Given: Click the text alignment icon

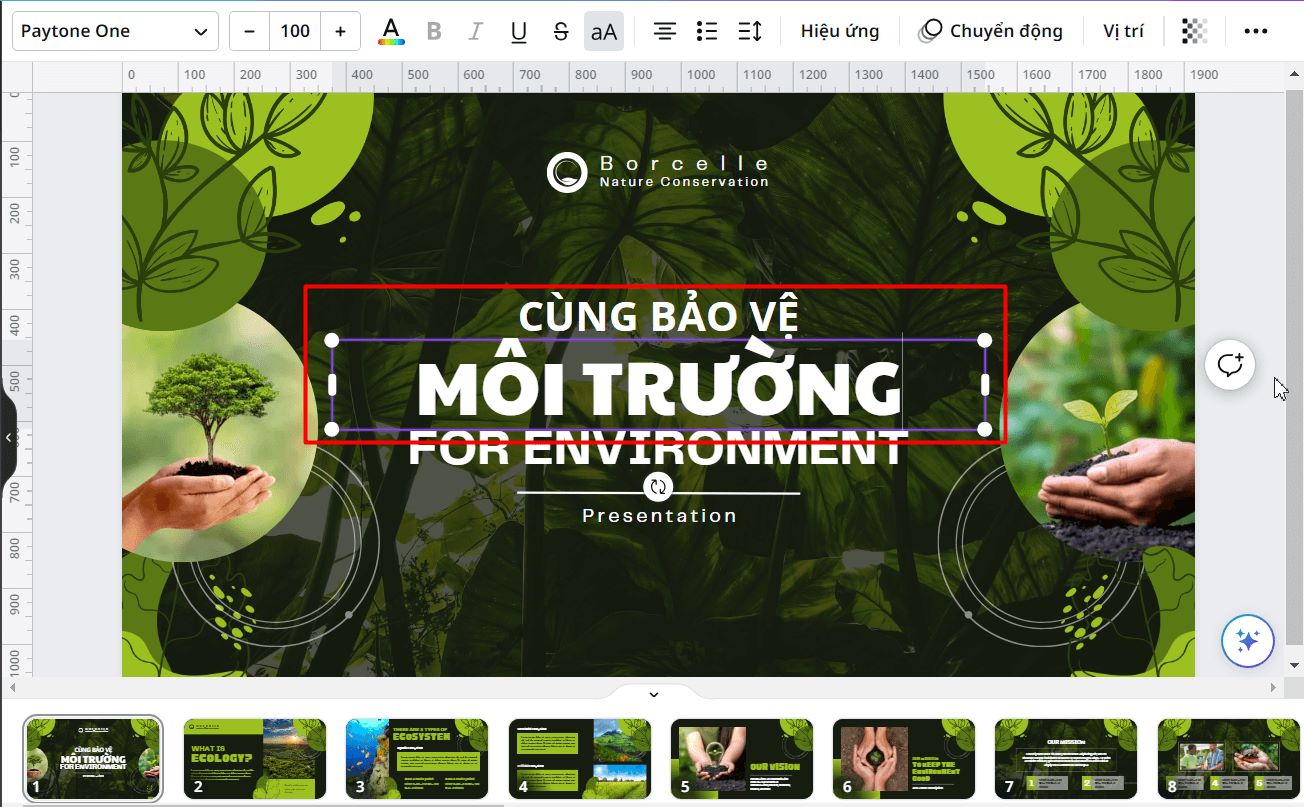Looking at the screenshot, I should point(663,30).
